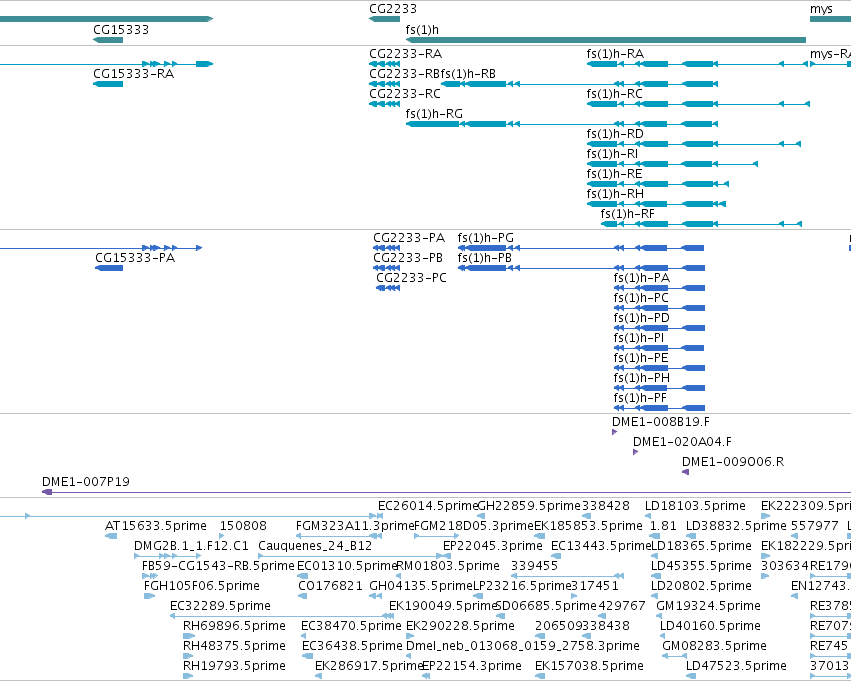Open protein fs(1)h-PG label

(485, 238)
